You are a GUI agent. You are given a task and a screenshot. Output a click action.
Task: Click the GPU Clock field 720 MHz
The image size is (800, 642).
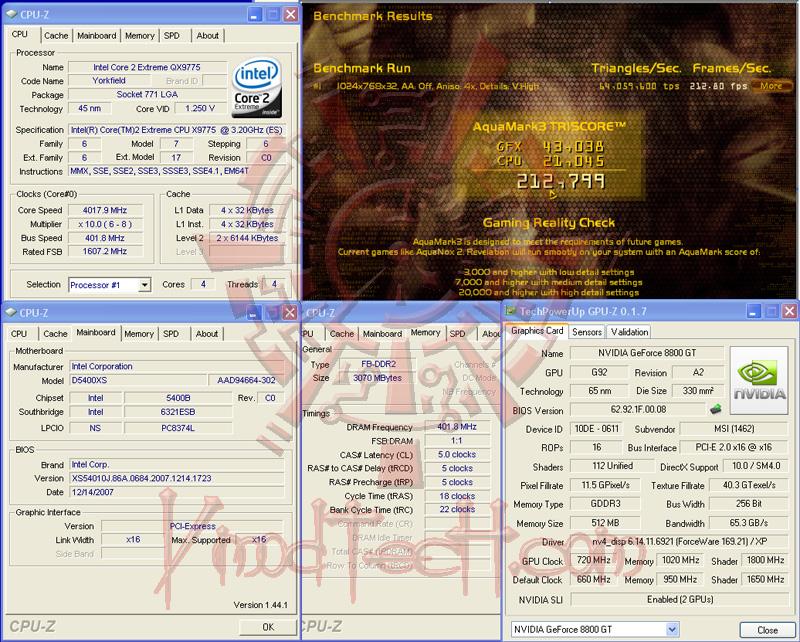point(593,560)
